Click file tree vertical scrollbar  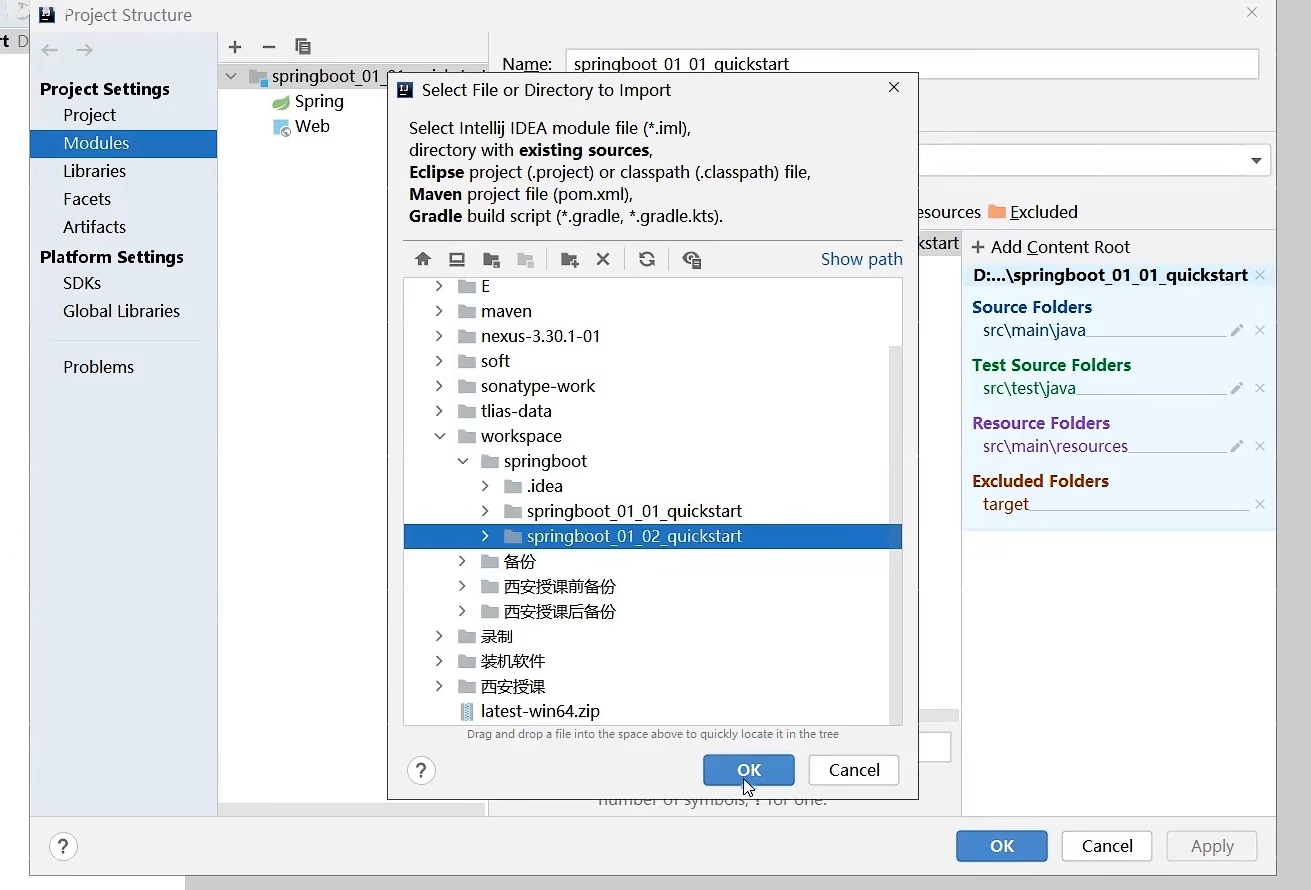pos(895,533)
